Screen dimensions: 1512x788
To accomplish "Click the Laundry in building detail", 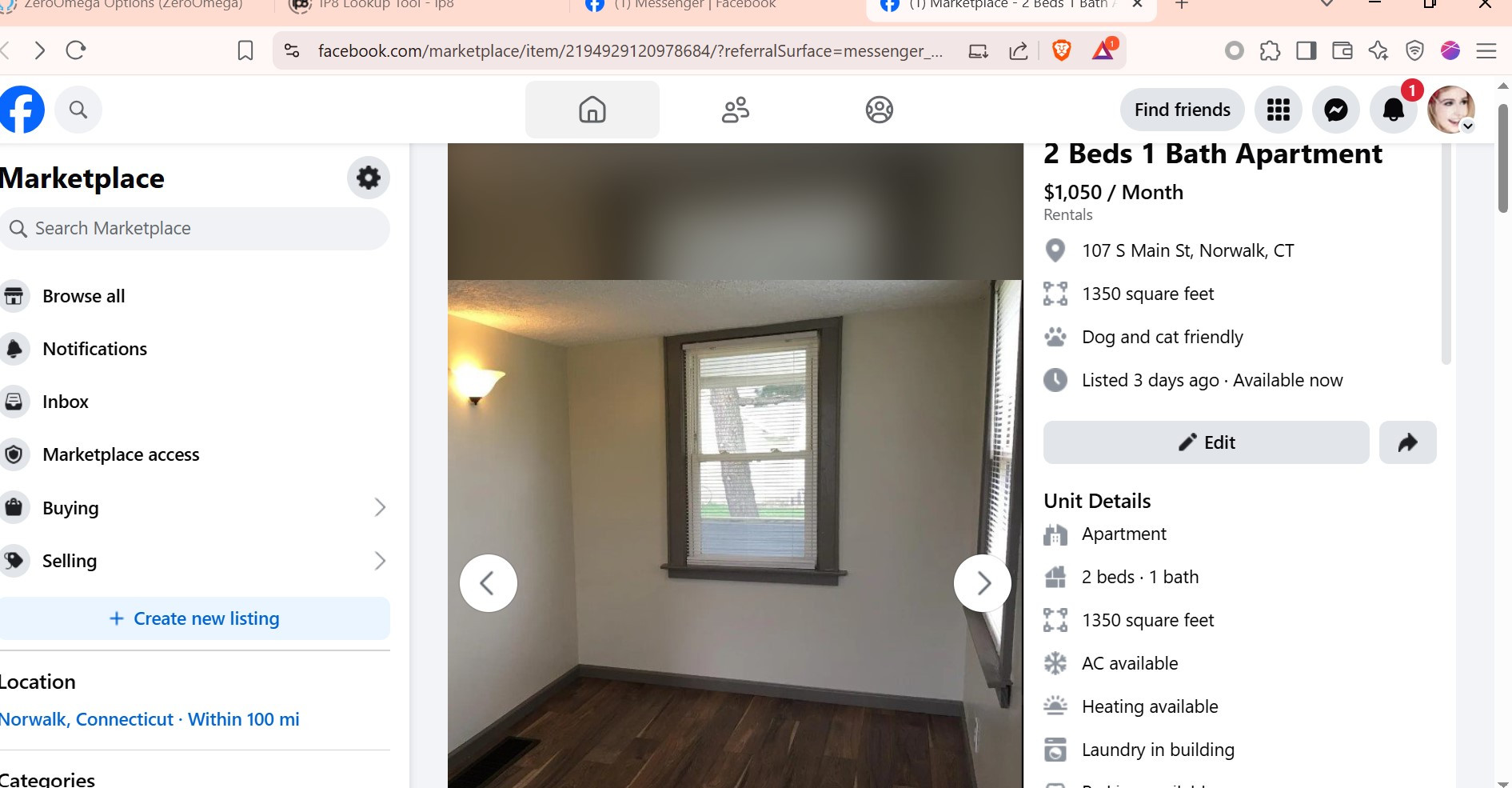I will (1158, 750).
